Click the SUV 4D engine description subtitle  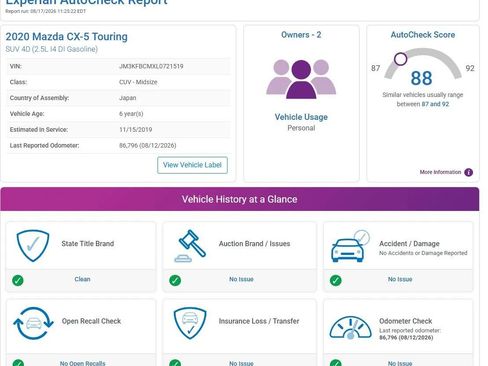pos(52,49)
